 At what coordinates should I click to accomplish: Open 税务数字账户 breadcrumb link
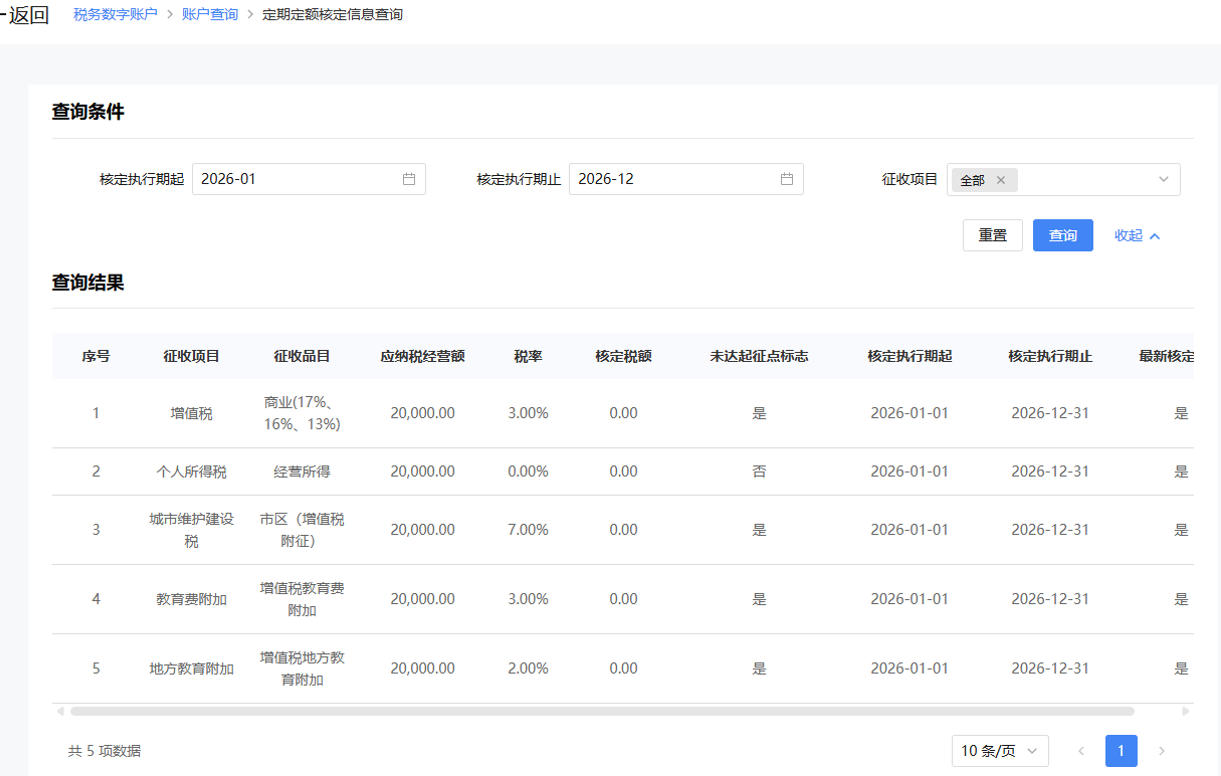pyautogui.click(x=116, y=15)
